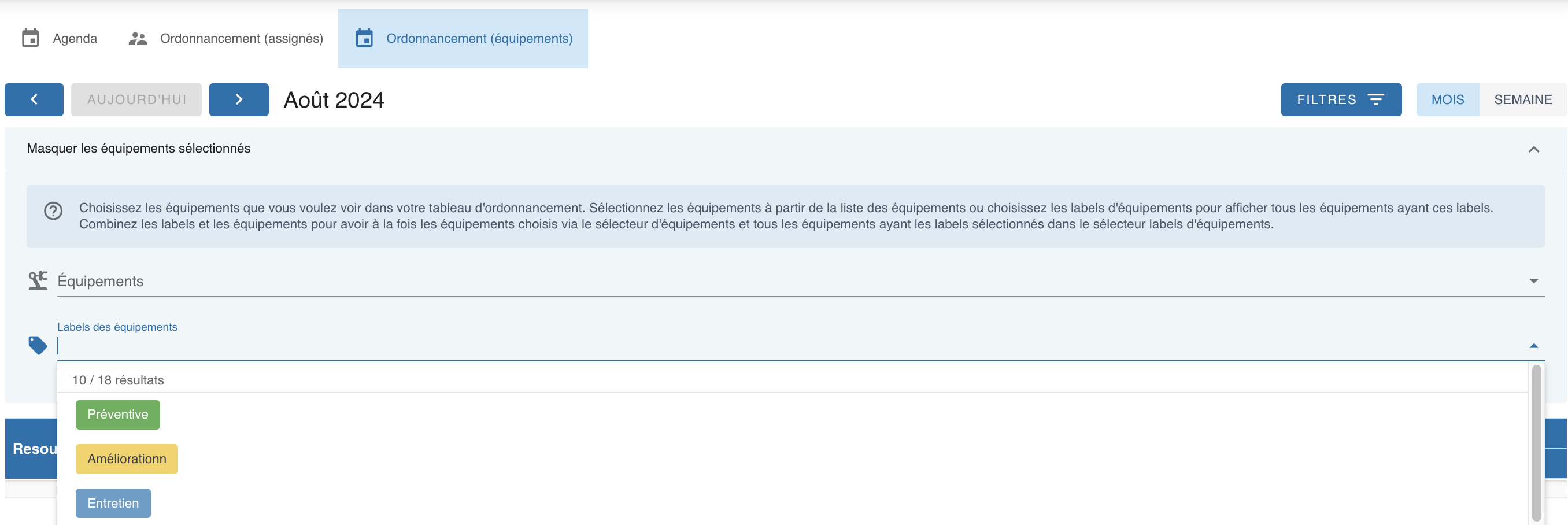Switch to SEMAINE view
Image resolution: width=1568 pixels, height=525 pixels.
coord(1522,100)
